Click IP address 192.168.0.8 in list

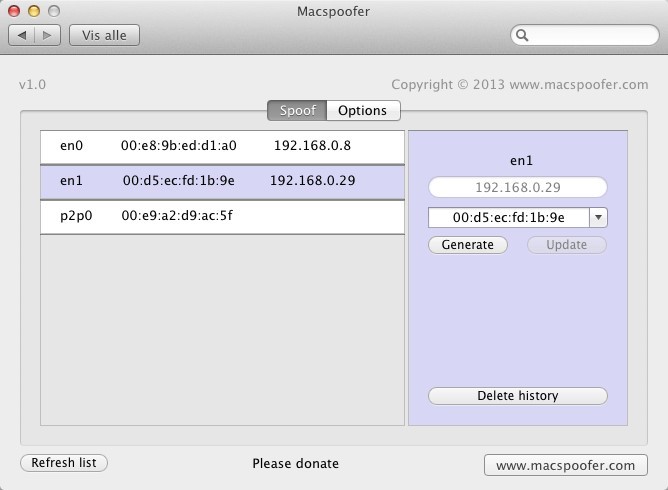tap(312, 146)
